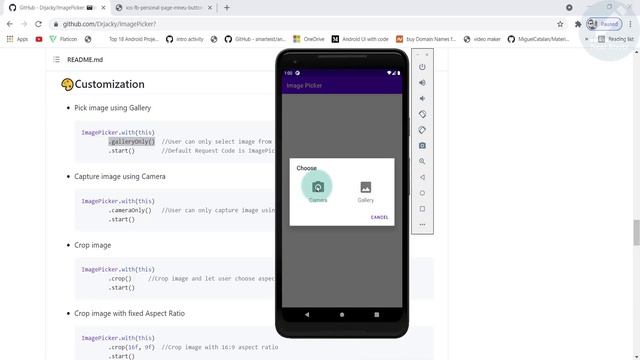This screenshot has width=640, height=360.
Task: Click emulator volume down button
Action: pos(422,98)
